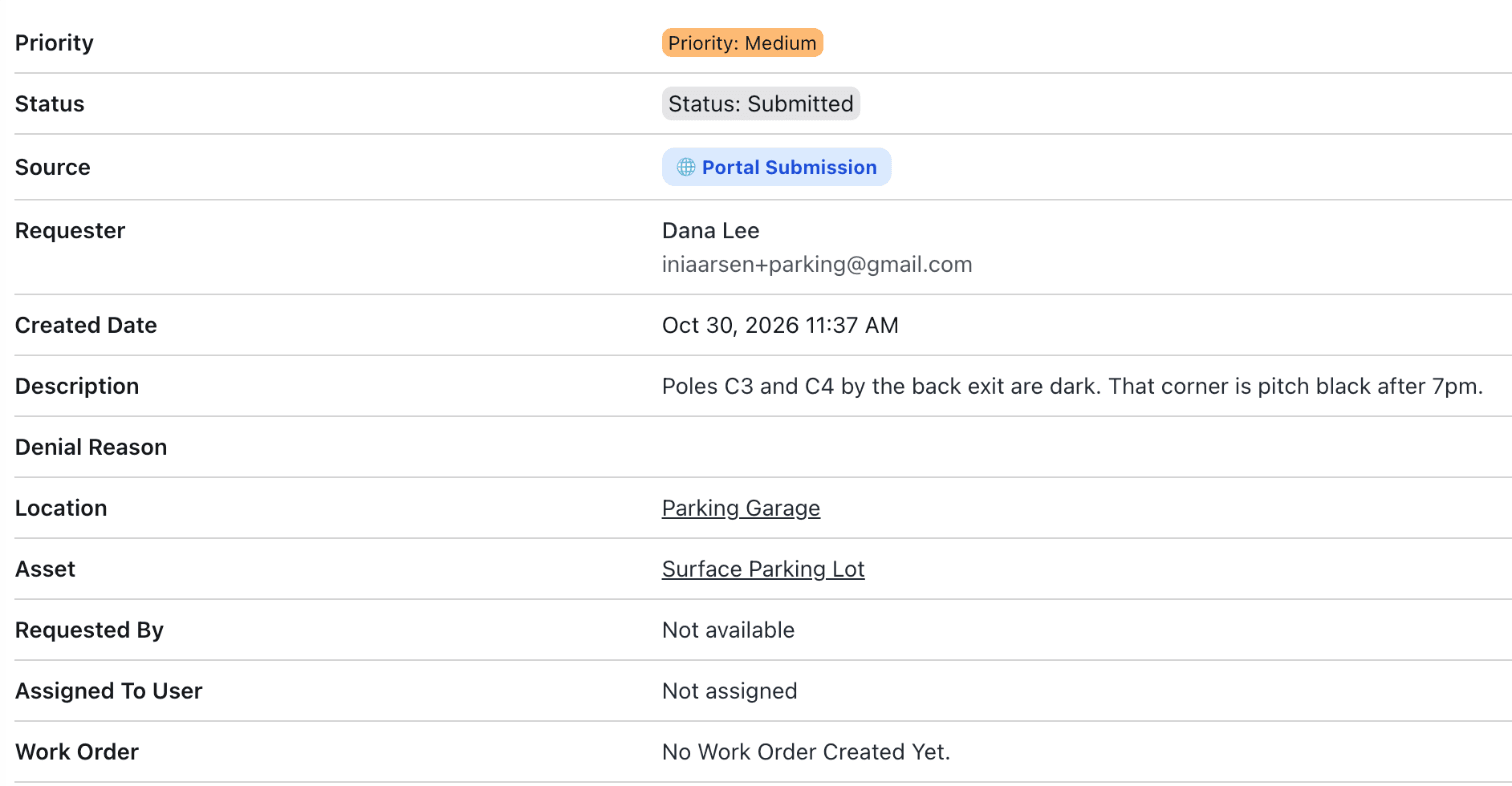This screenshot has width=1512, height=786.
Task: Click the Denial Reason field label
Action: (91, 447)
